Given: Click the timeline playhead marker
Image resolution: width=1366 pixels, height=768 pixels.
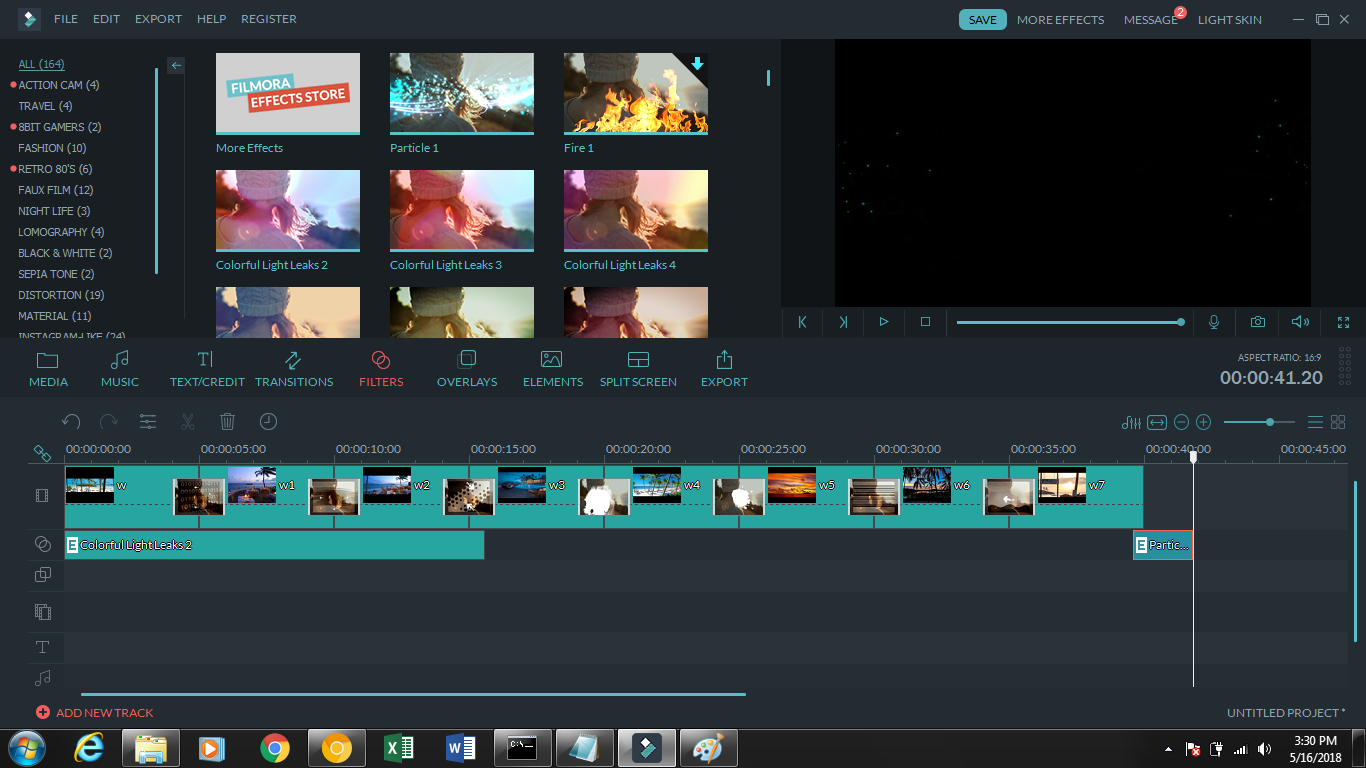Looking at the screenshot, I should click(x=1193, y=456).
